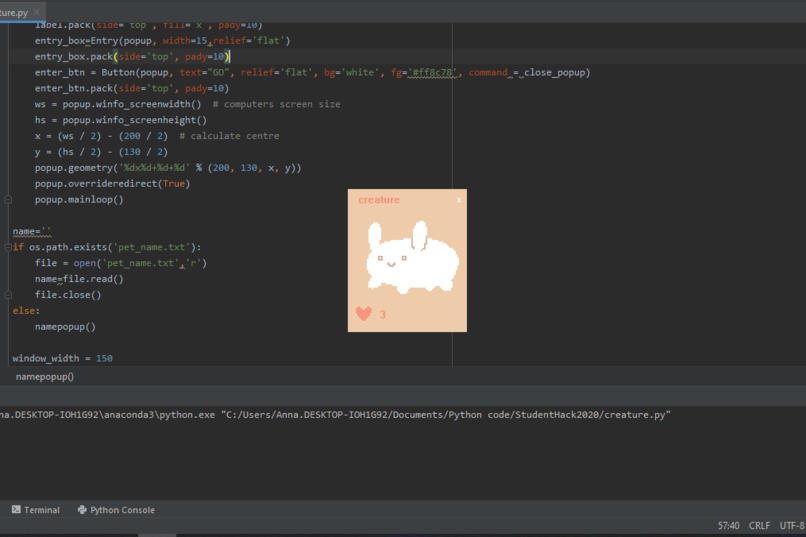Image resolution: width=806 pixels, height=537 pixels.
Task: Click fold marker beside file.close() line
Action: 8,294
